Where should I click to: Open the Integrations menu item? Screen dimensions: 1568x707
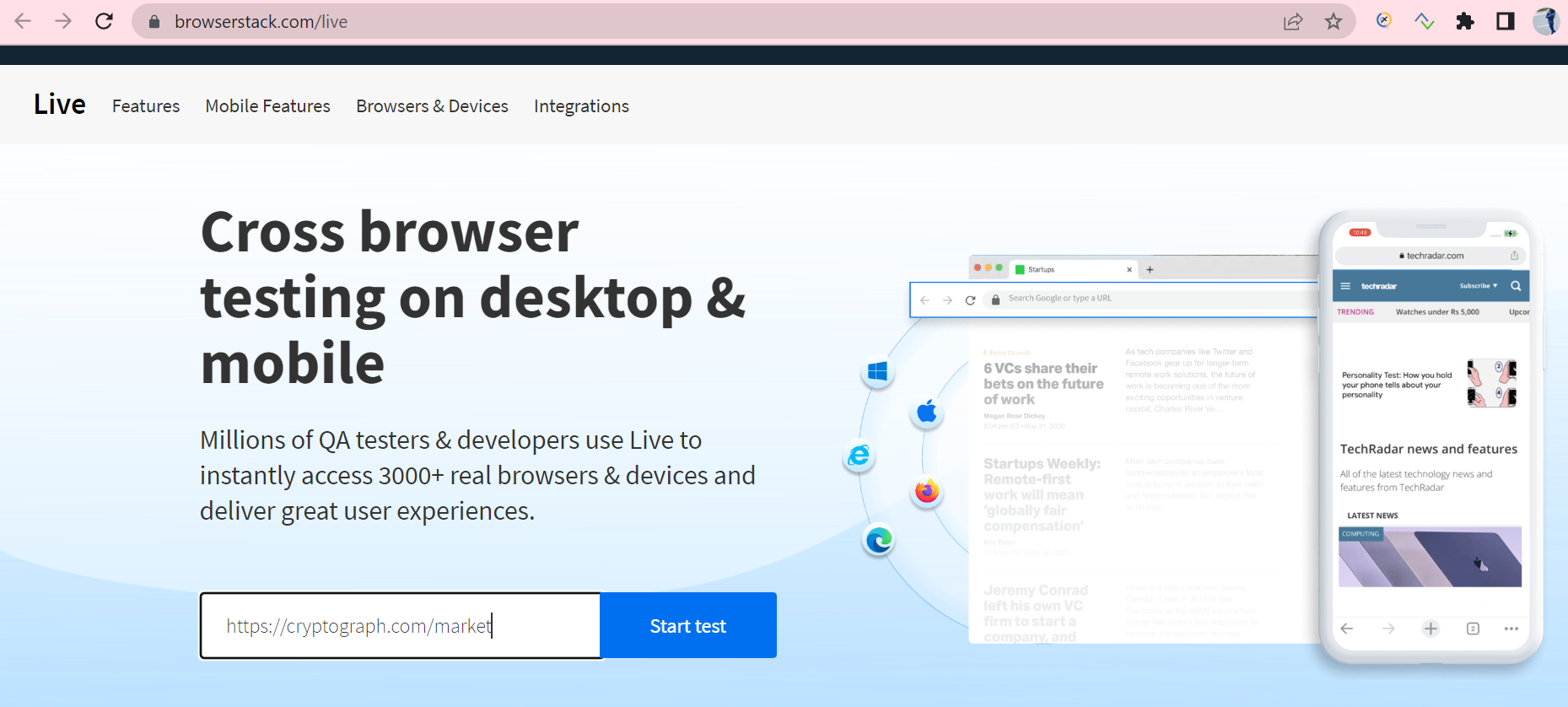click(581, 106)
